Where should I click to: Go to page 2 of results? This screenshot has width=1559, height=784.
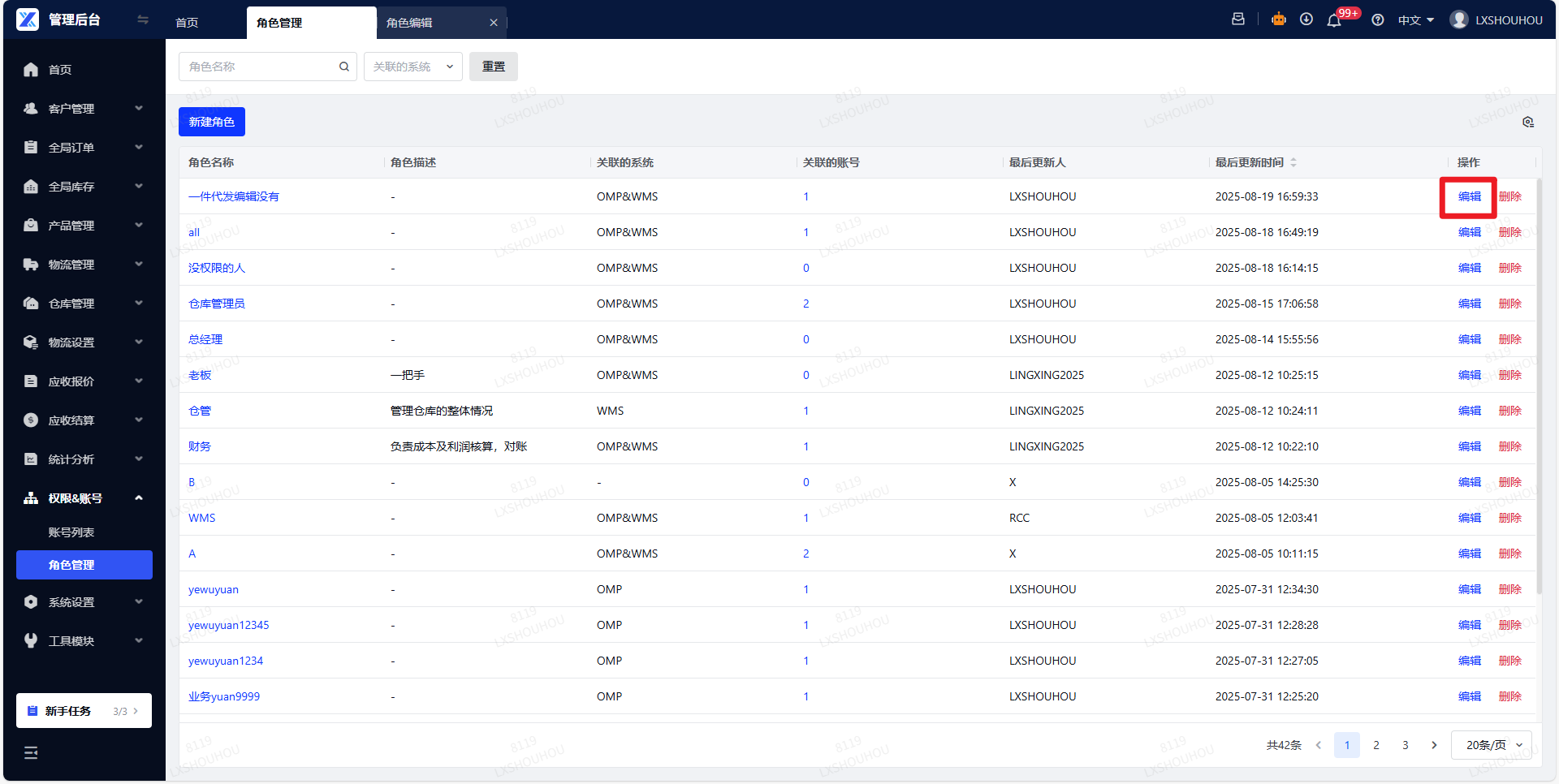click(1376, 745)
